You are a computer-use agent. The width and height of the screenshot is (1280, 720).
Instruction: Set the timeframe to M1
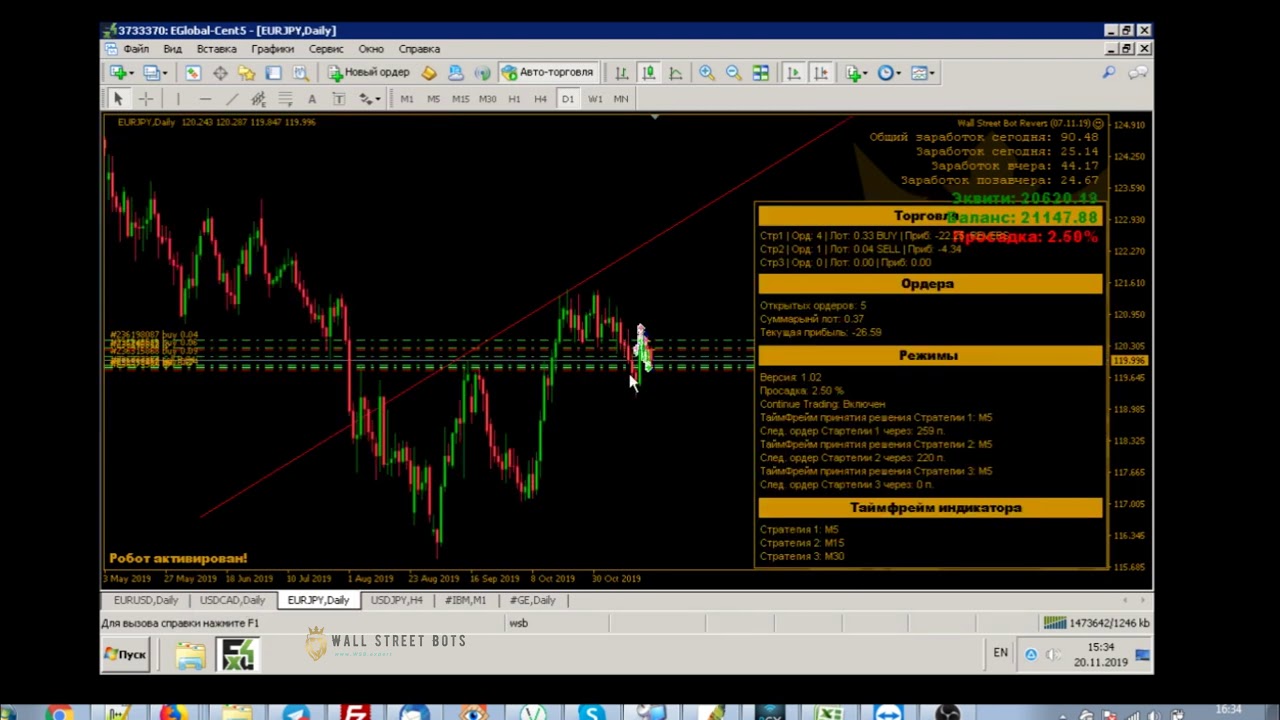(407, 99)
